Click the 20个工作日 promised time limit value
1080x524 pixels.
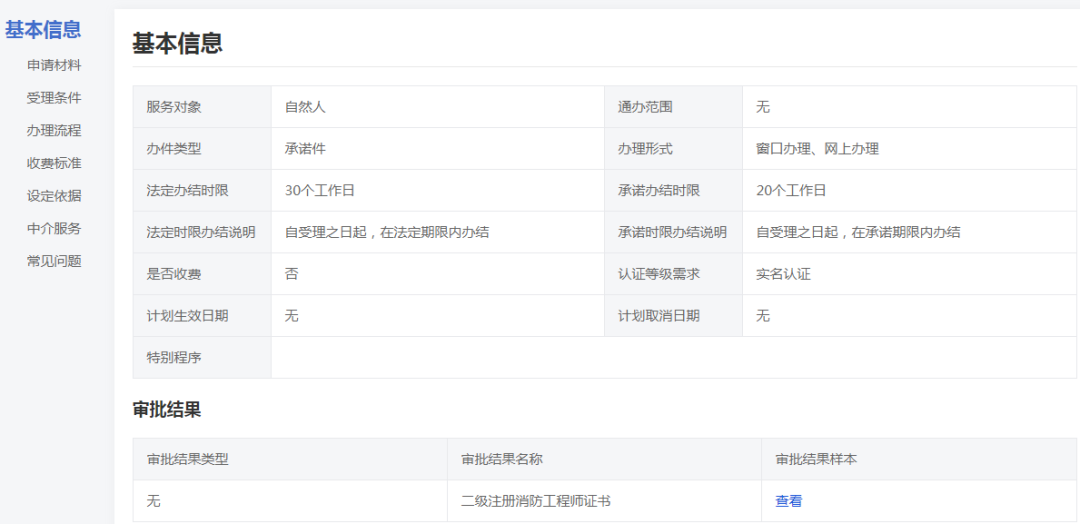[x=791, y=190]
